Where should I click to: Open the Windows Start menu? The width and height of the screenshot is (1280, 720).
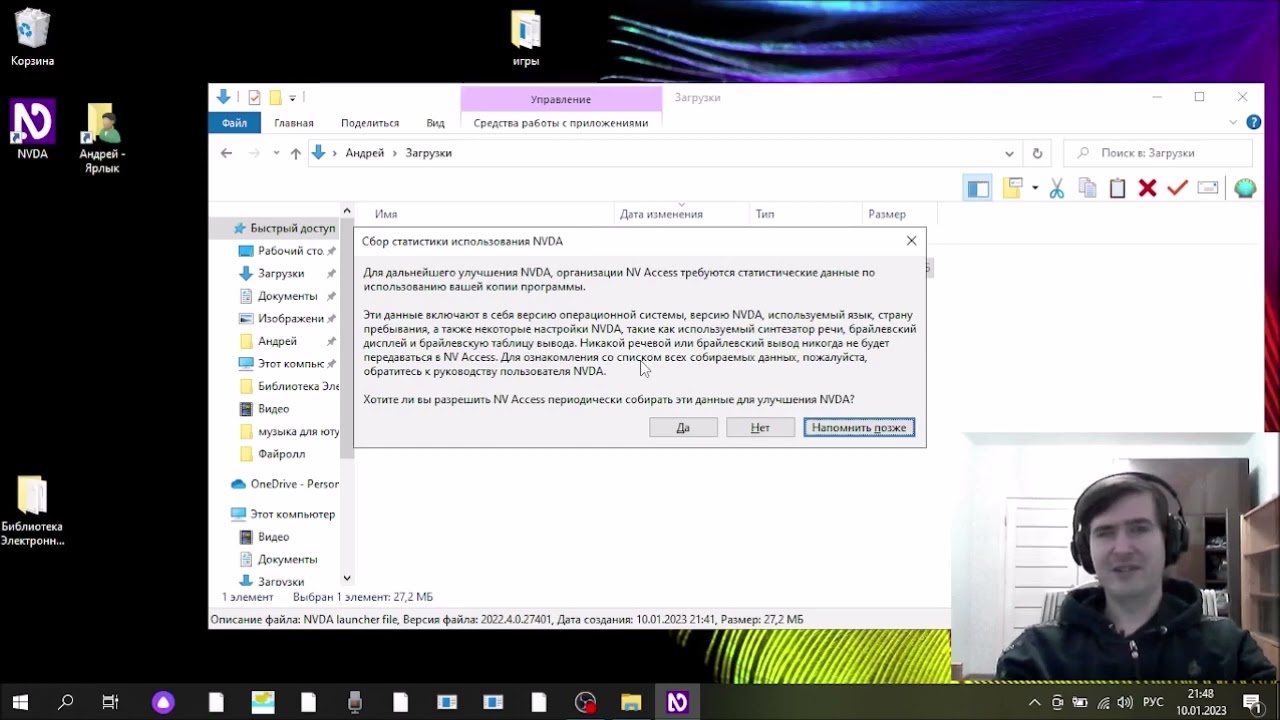[x=20, y=702]
